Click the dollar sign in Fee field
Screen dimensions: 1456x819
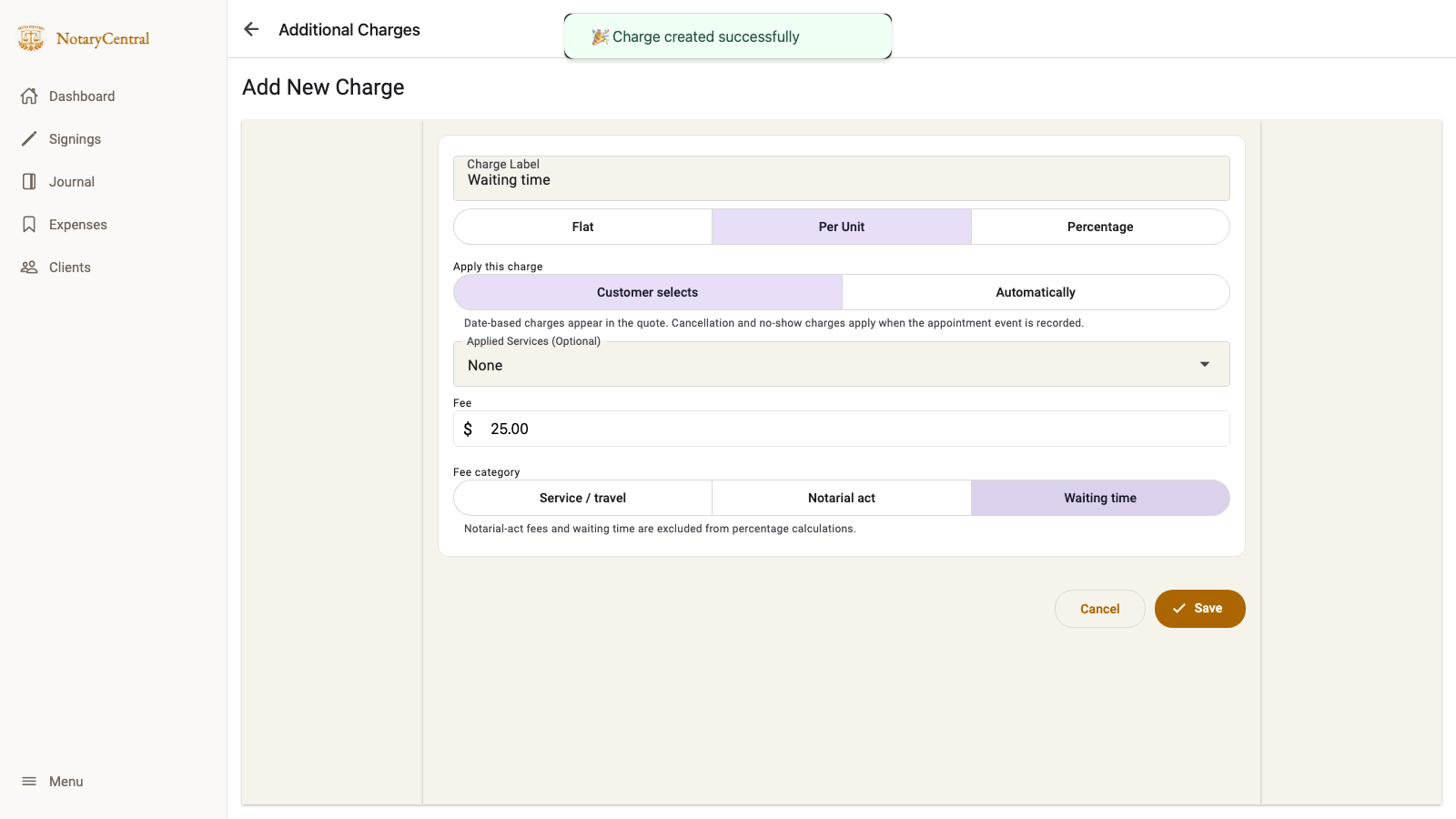pyautogui.click(x=468, y=429)
